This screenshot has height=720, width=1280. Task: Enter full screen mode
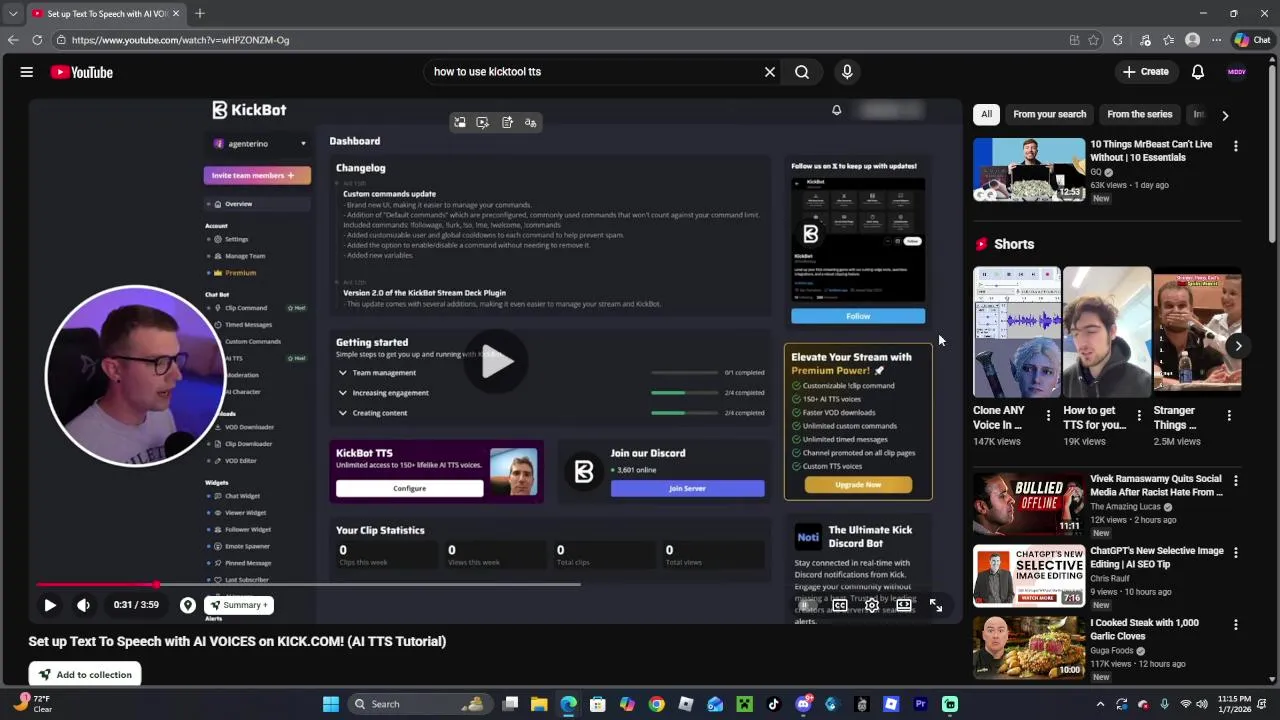pyautogui.click(x=936, y=605)
